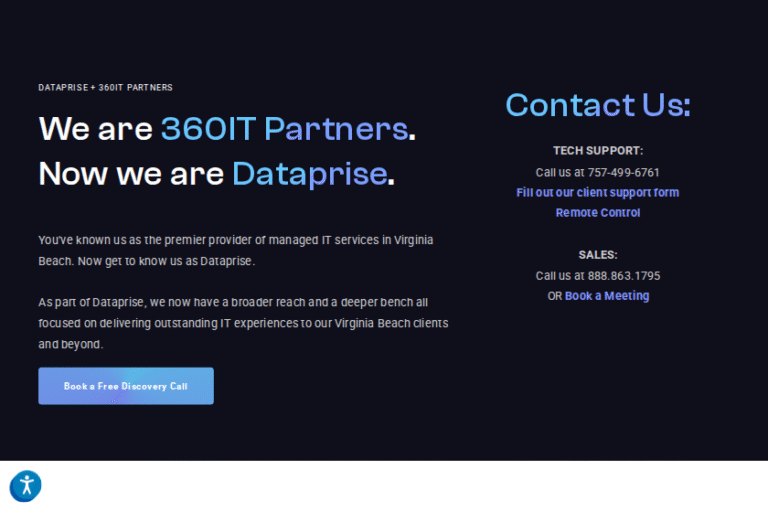The height and width of the screenshot is (512, 768).
Task: Click the paragraph starting "You've known us"
Action: 235,251
